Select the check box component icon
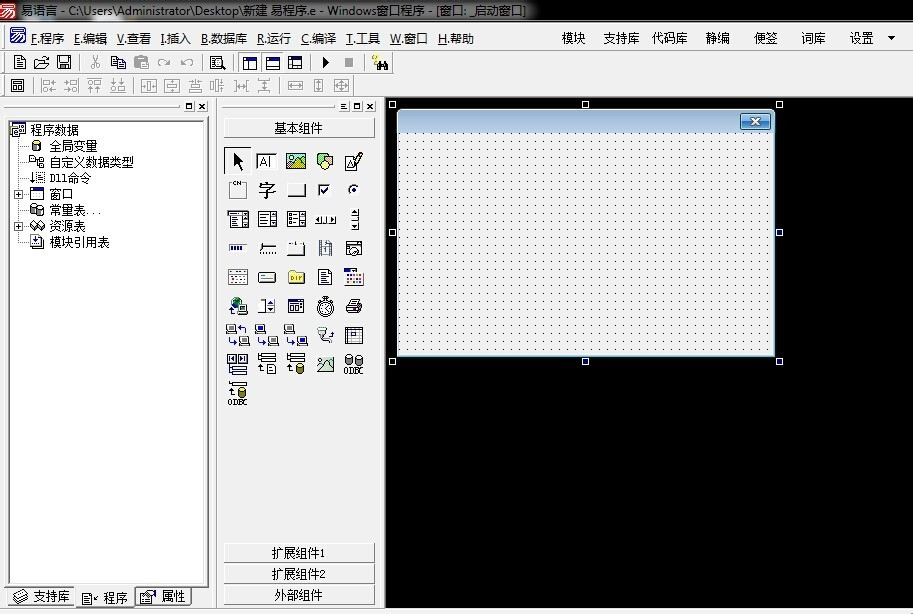Screen dimensions: 913x614 [324, 190]
